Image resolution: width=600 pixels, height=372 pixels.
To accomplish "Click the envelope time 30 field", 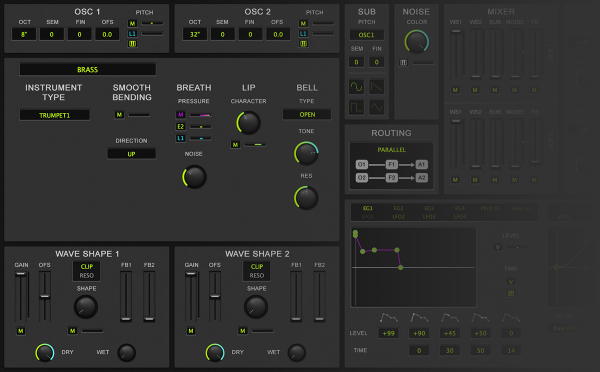I will 450,351.
